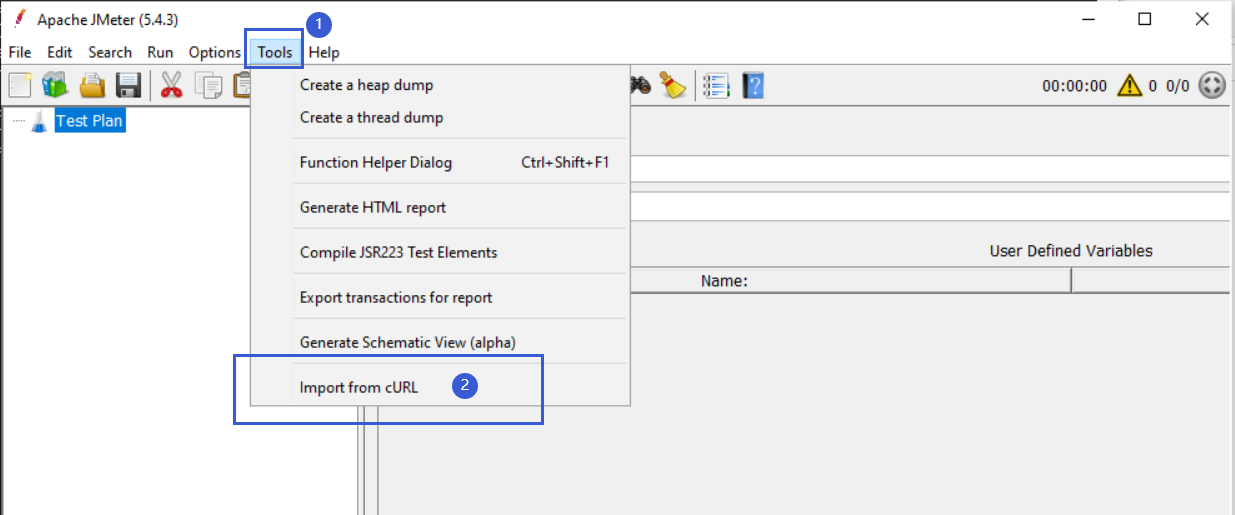Viewport: 1235px width, 515px height.
Task: Click the New test plan icon
Action: click(20, 85)
